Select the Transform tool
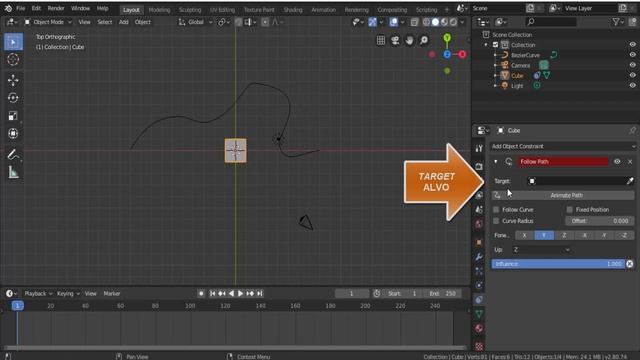This screenshot has height=360, width=640. click(13, 133)
